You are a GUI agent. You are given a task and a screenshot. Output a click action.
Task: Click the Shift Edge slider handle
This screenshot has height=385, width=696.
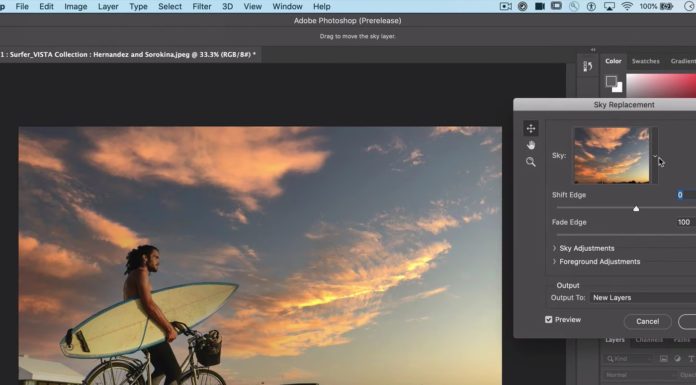tap(636, 208)
